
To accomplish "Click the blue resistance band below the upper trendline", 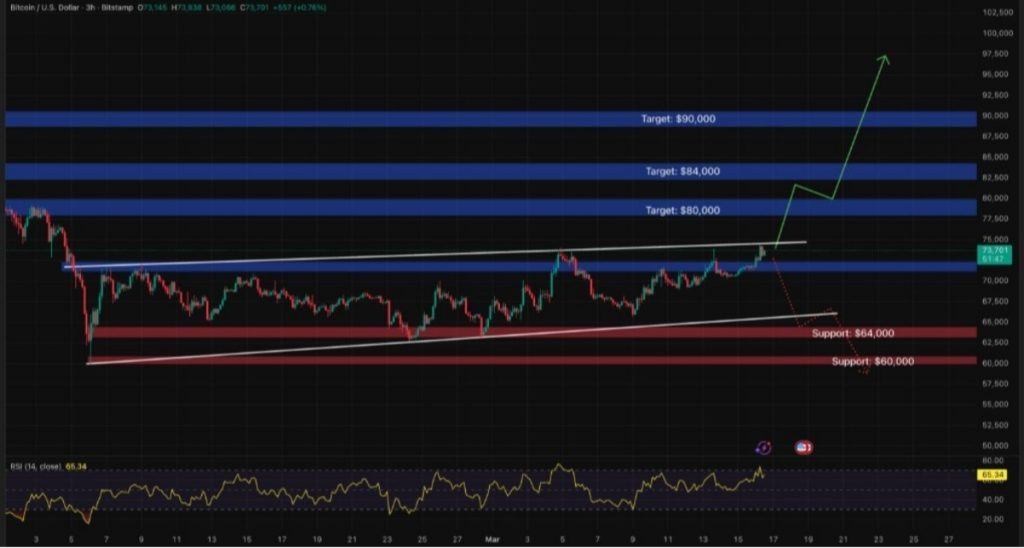I will tap(519, 266).
